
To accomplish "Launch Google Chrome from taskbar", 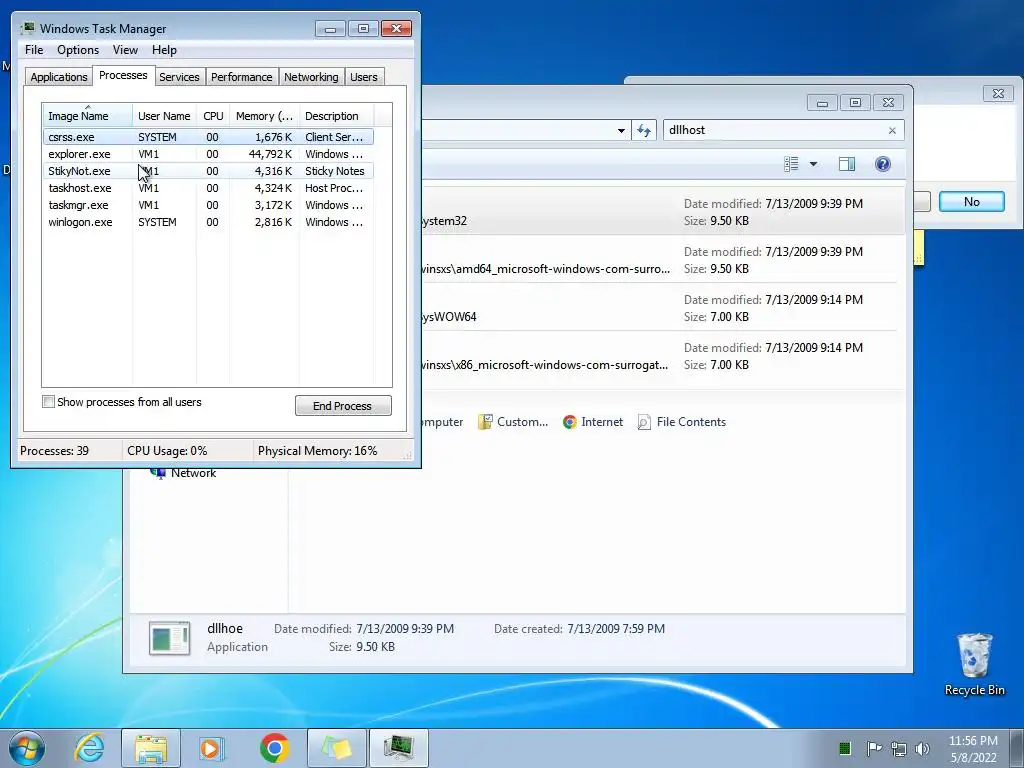I will coord(274,748).
